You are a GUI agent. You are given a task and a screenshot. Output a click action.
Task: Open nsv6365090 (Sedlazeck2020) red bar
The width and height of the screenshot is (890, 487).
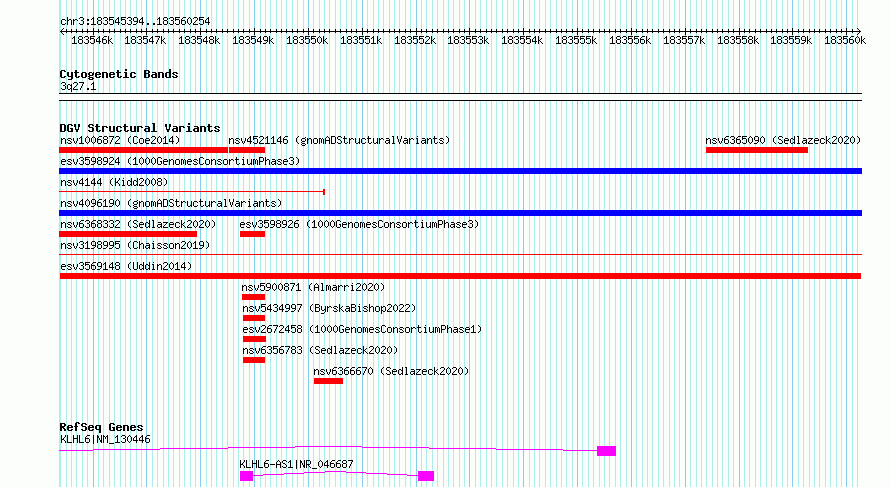[x=757, y=150]
